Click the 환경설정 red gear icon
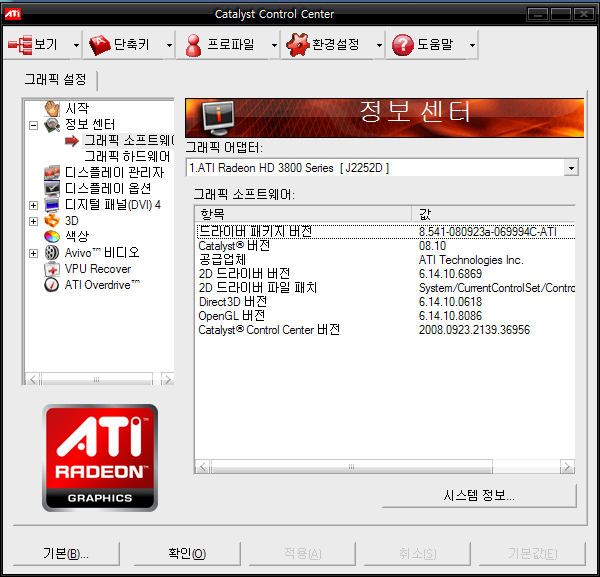600x577 pixels. point(297,45)
